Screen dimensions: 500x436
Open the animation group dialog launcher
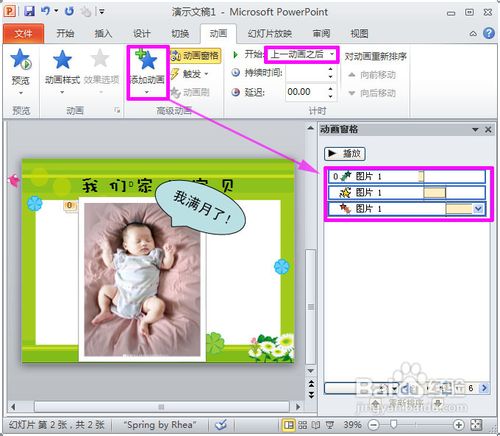coord(117,110)
